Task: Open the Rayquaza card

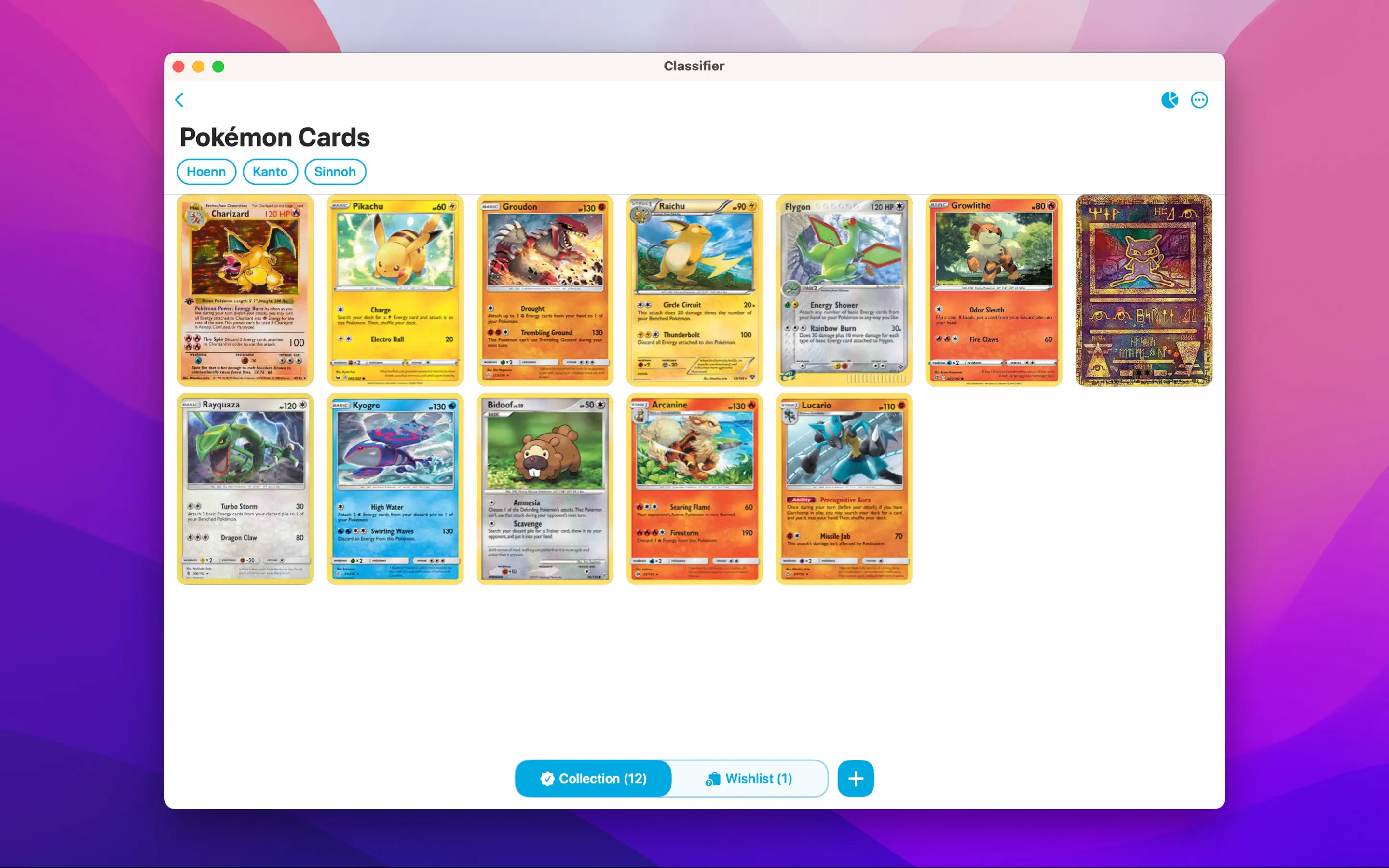Action: coord(245,489)
